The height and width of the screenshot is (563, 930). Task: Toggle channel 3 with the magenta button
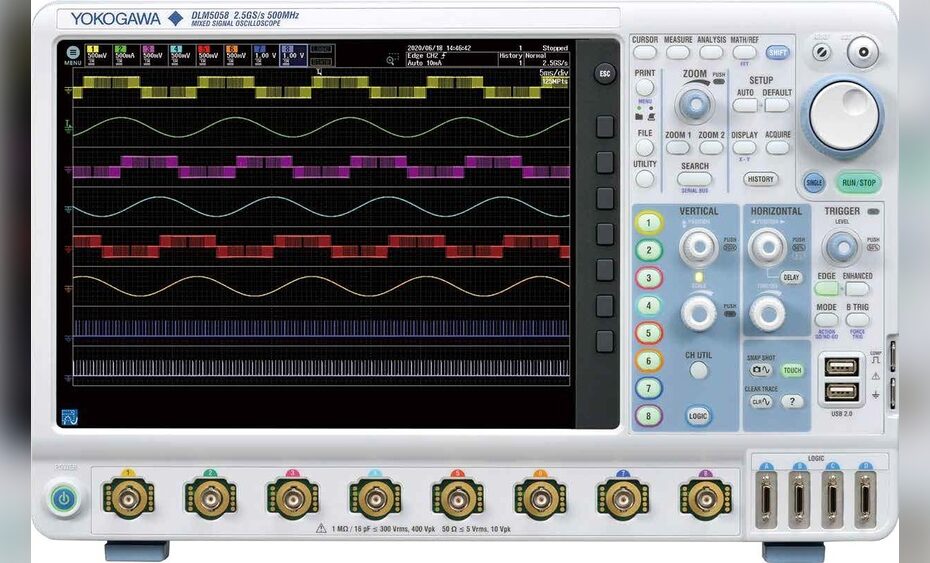coord(648,278)
